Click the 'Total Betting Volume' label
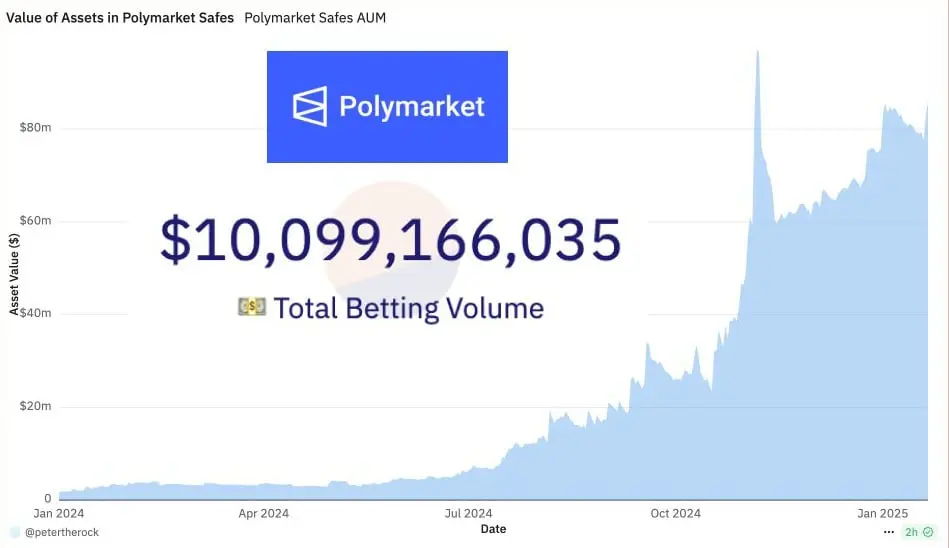 [408, 307]
